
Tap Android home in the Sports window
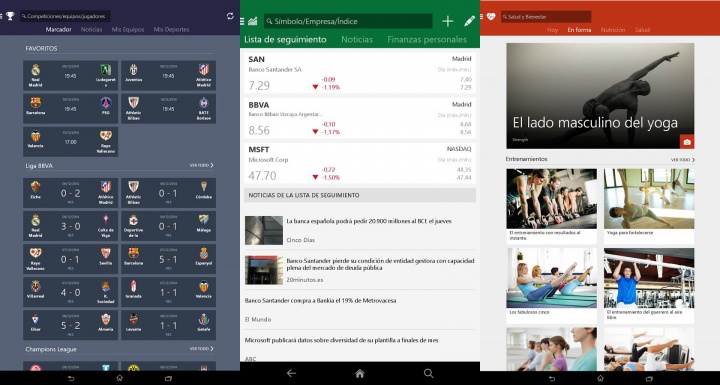[x=119, y=378]
